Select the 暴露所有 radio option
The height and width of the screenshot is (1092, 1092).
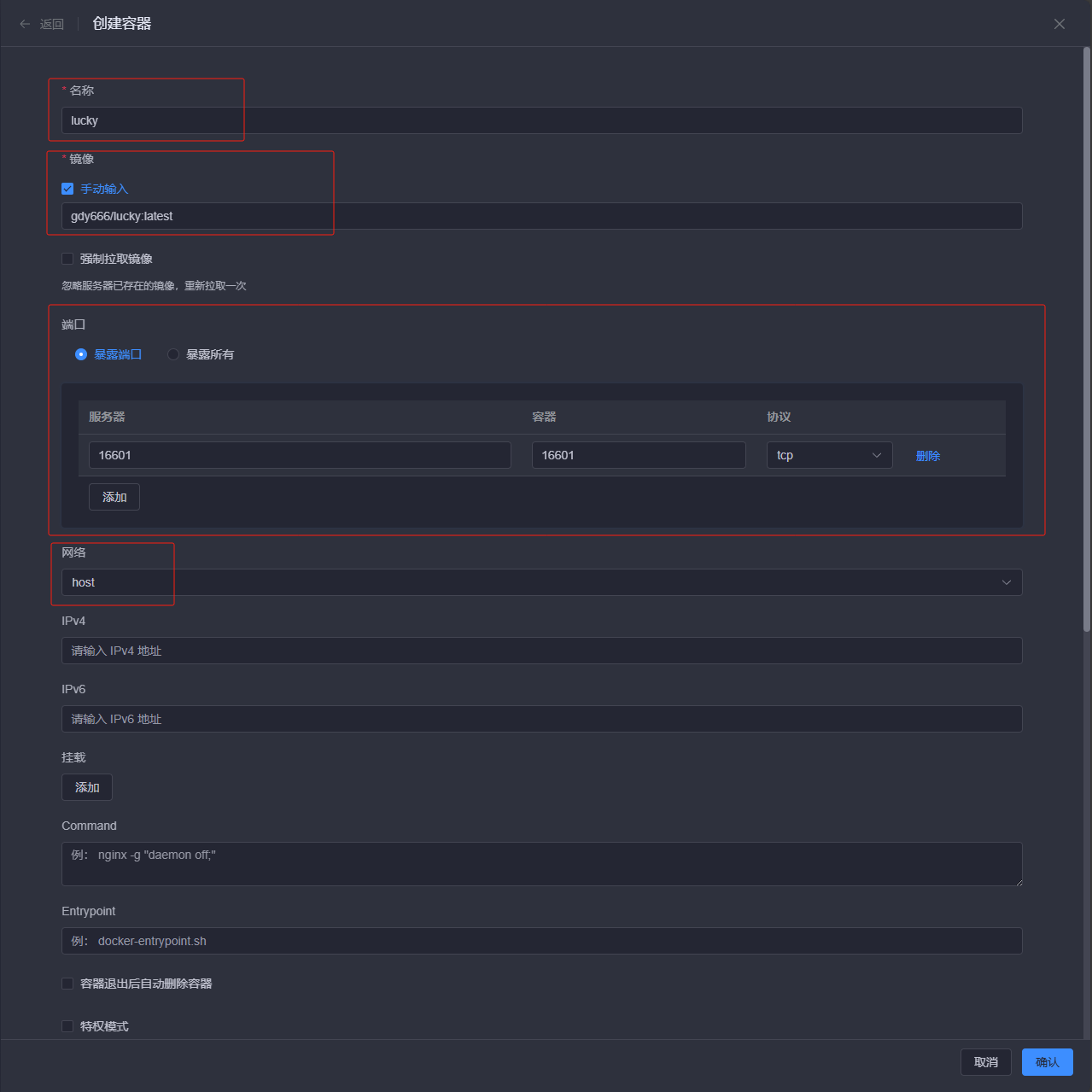(173, 354)
